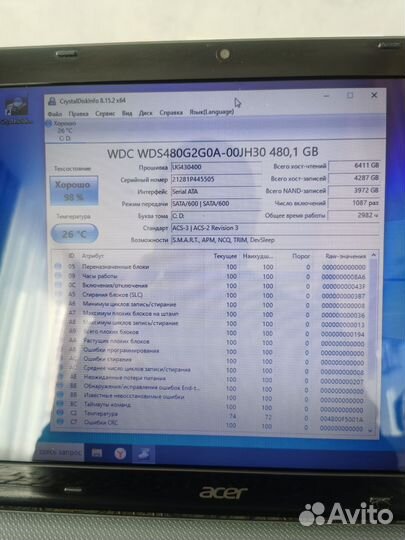
Task: Click raw value 004B00F5001A of Температура
Action: click(342, 419)
